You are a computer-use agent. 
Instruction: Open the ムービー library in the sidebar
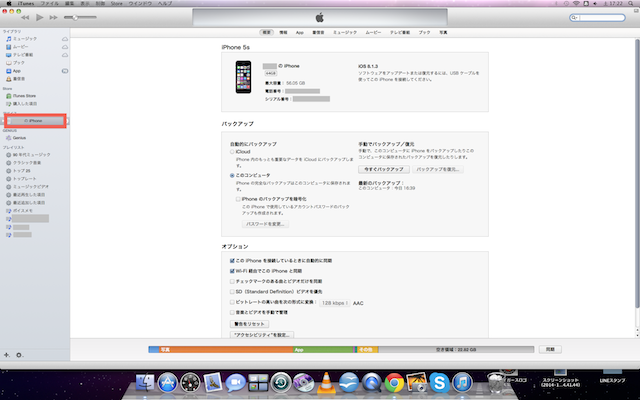(x=20, y=47)
